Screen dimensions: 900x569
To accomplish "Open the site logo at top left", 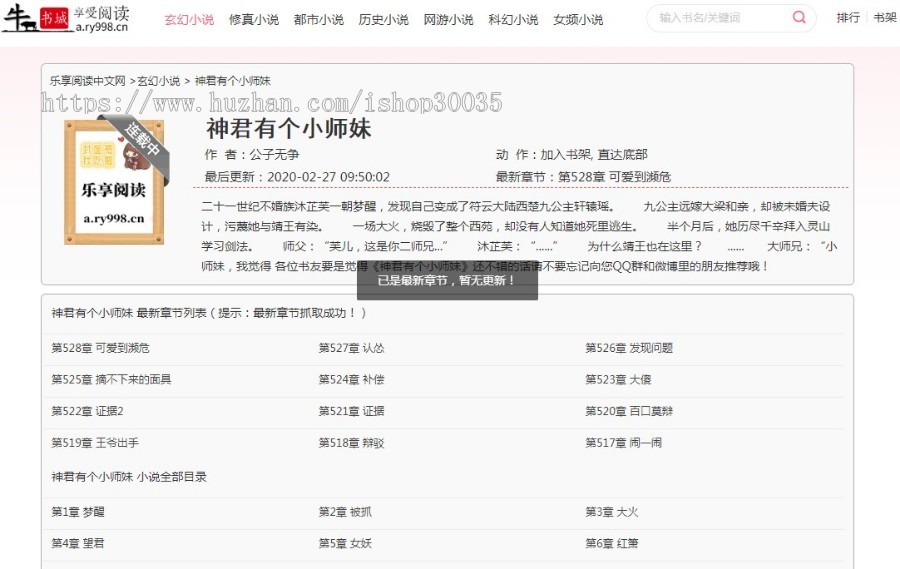I will [x=66, y=18].
